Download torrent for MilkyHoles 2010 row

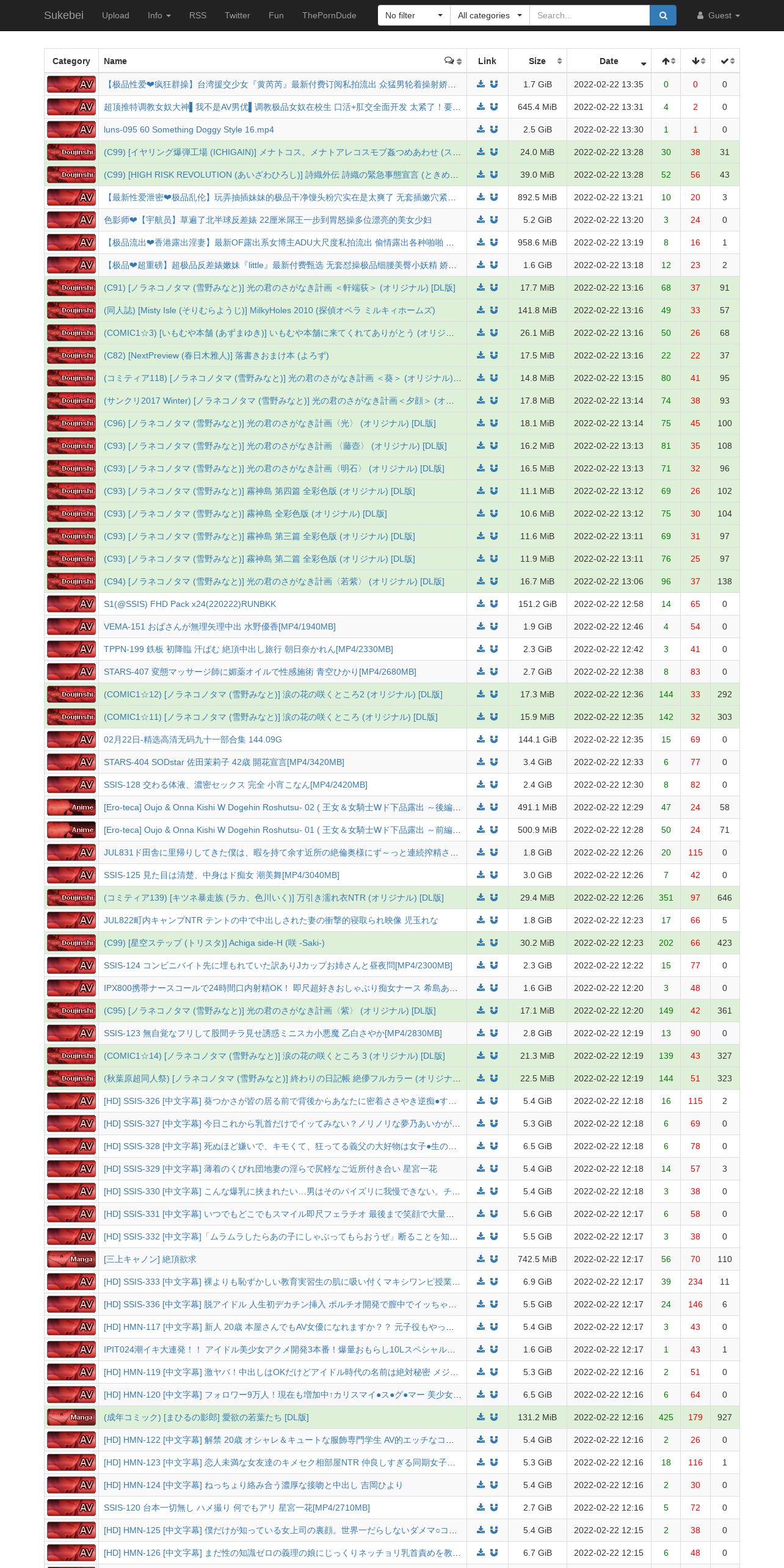click(481, 310)
